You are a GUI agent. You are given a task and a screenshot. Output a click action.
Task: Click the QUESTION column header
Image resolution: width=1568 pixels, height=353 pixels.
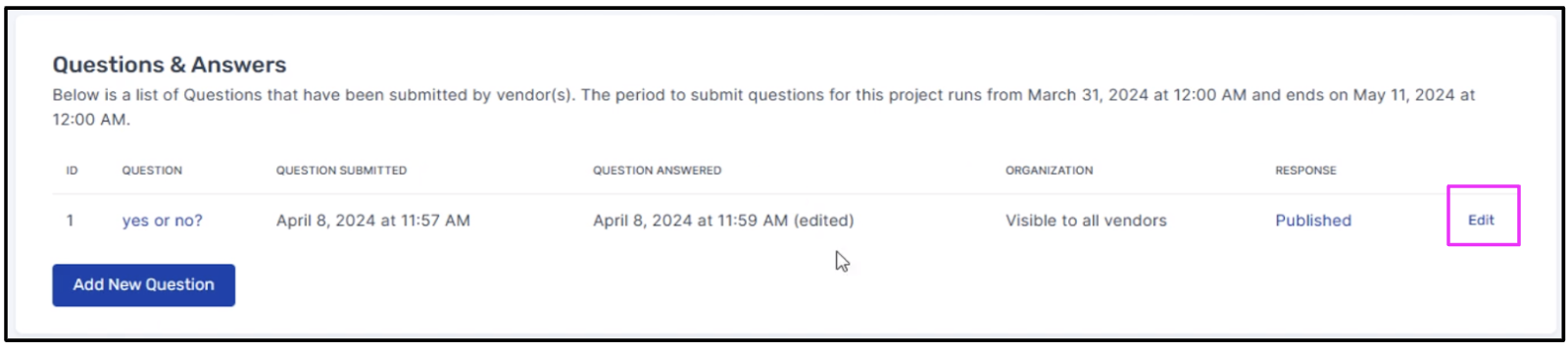[x=152, y=171]
